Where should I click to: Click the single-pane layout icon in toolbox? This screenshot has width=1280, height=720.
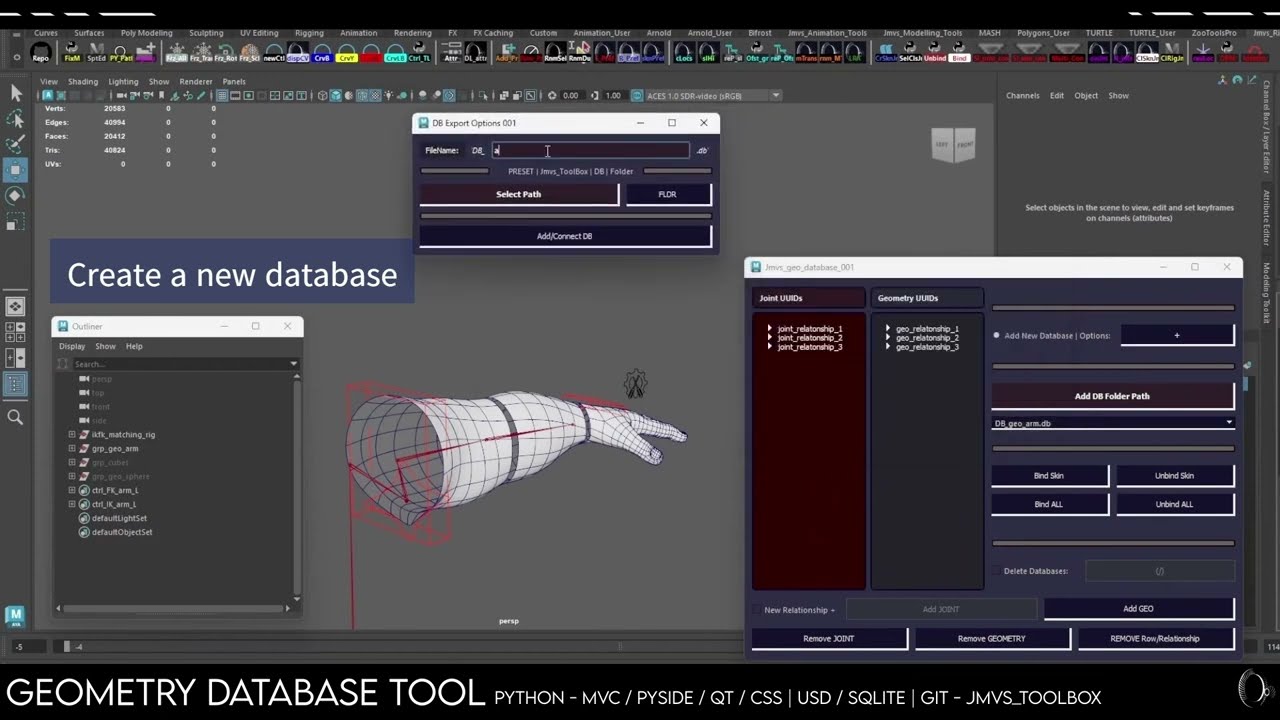(15, 306)
